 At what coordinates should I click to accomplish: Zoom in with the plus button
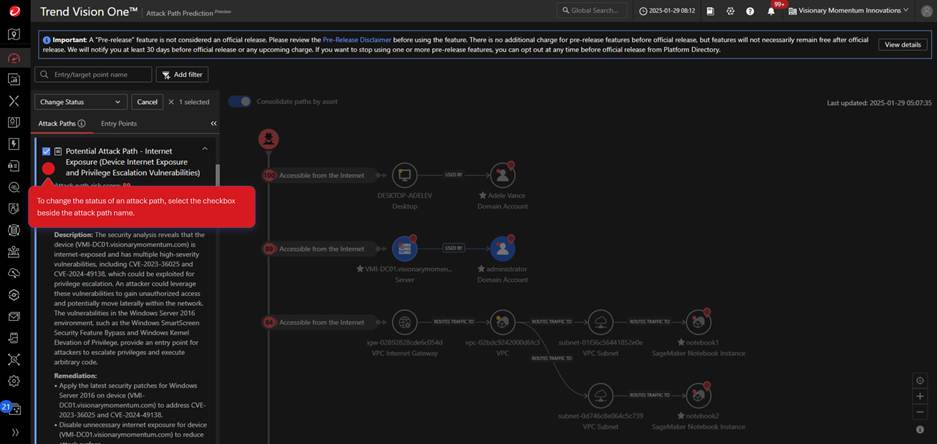click(x=920, y=396)
